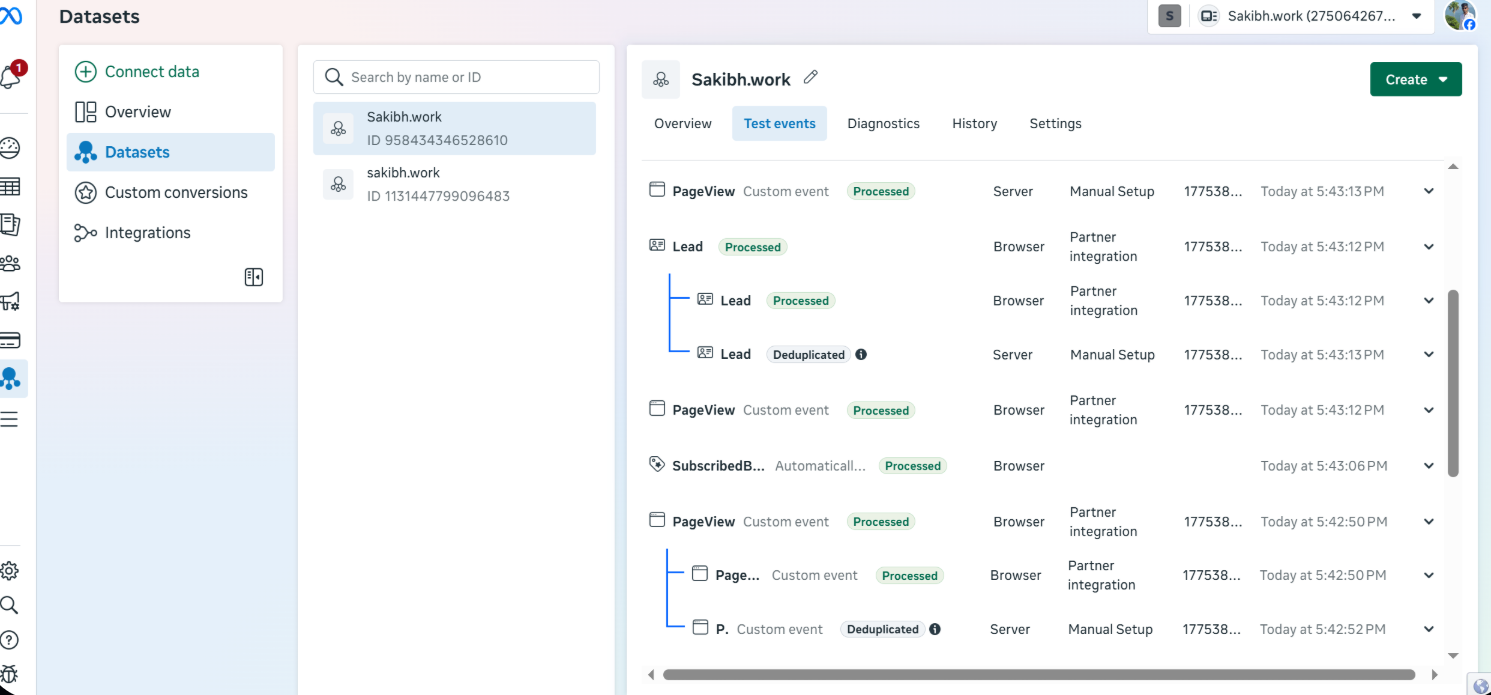1491x695 pixels.
Task: Open the help question mark icon
Action: [10, 640]
